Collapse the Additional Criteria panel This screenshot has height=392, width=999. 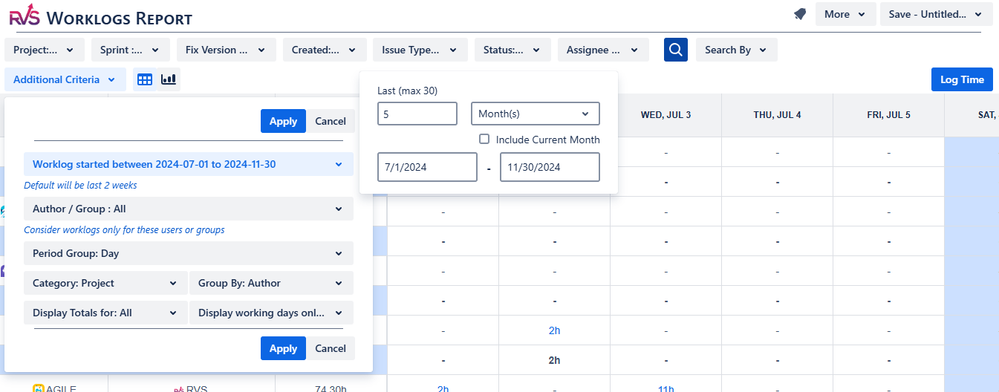(x=65, y=80)
